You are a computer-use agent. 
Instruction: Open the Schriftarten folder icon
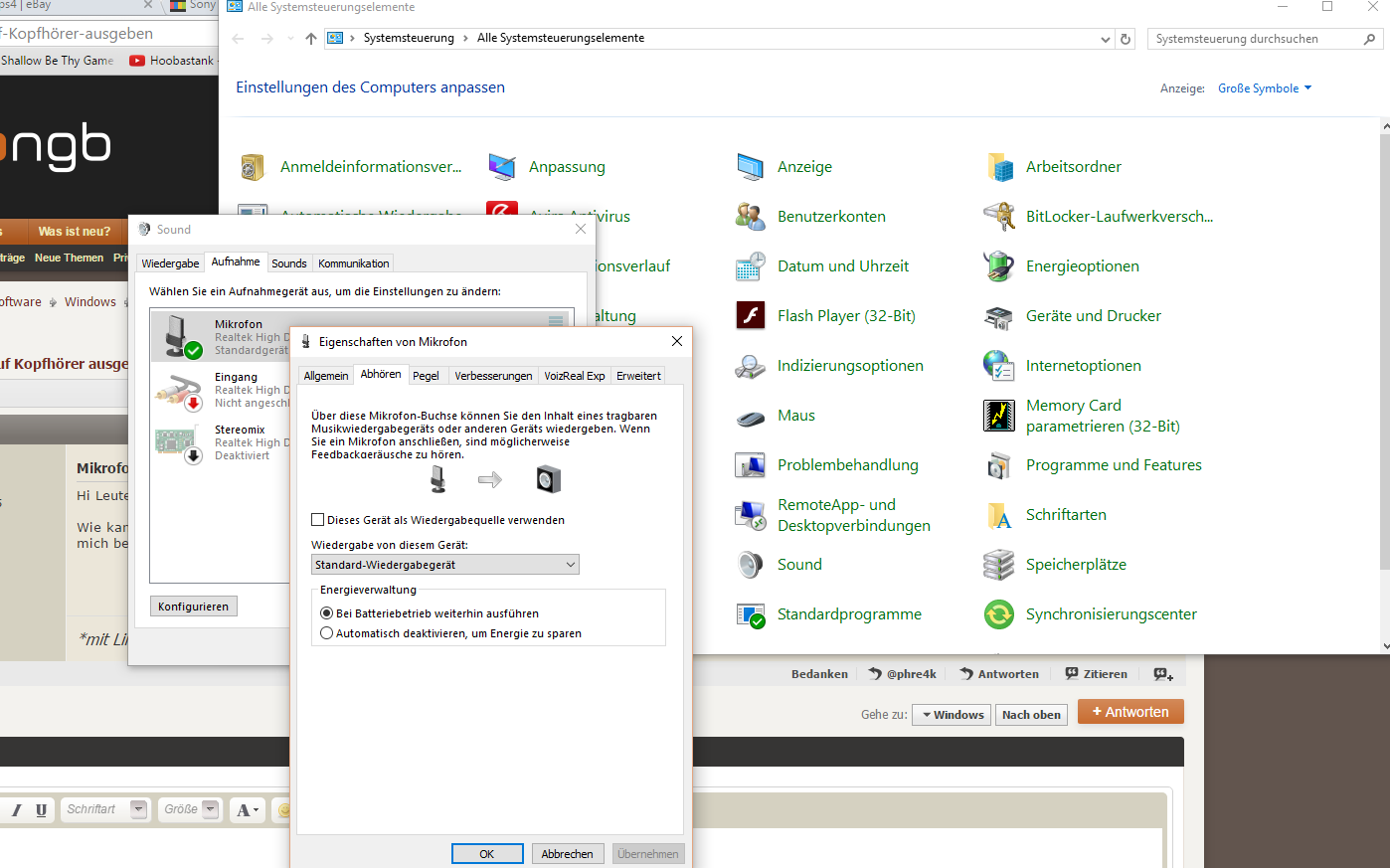[998, 515]
